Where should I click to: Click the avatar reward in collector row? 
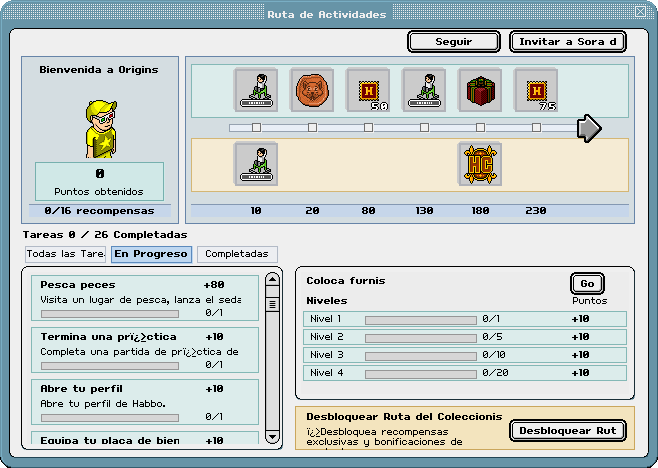pyautogui.click(x=256, y=164)
